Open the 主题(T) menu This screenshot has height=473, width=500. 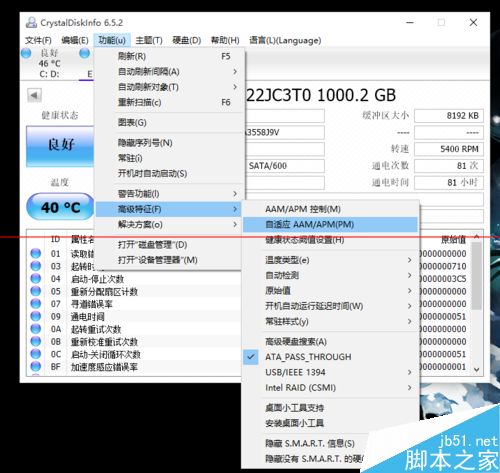[149, 40]
